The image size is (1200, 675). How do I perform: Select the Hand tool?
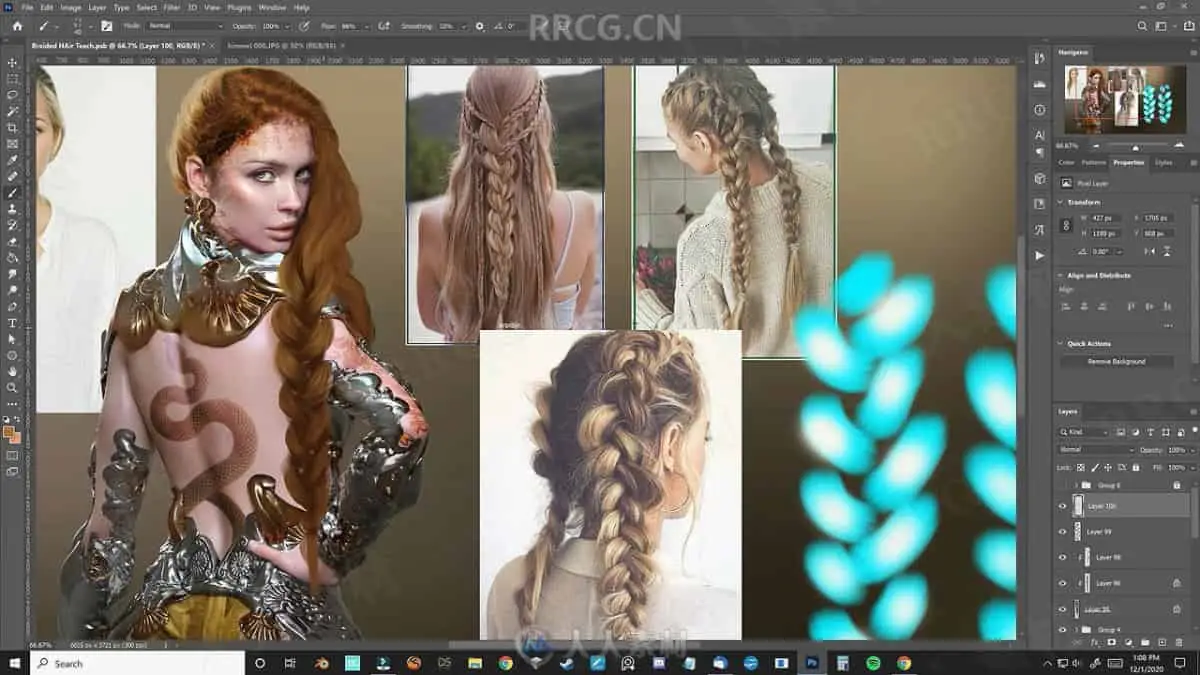(x=13, y=371)
